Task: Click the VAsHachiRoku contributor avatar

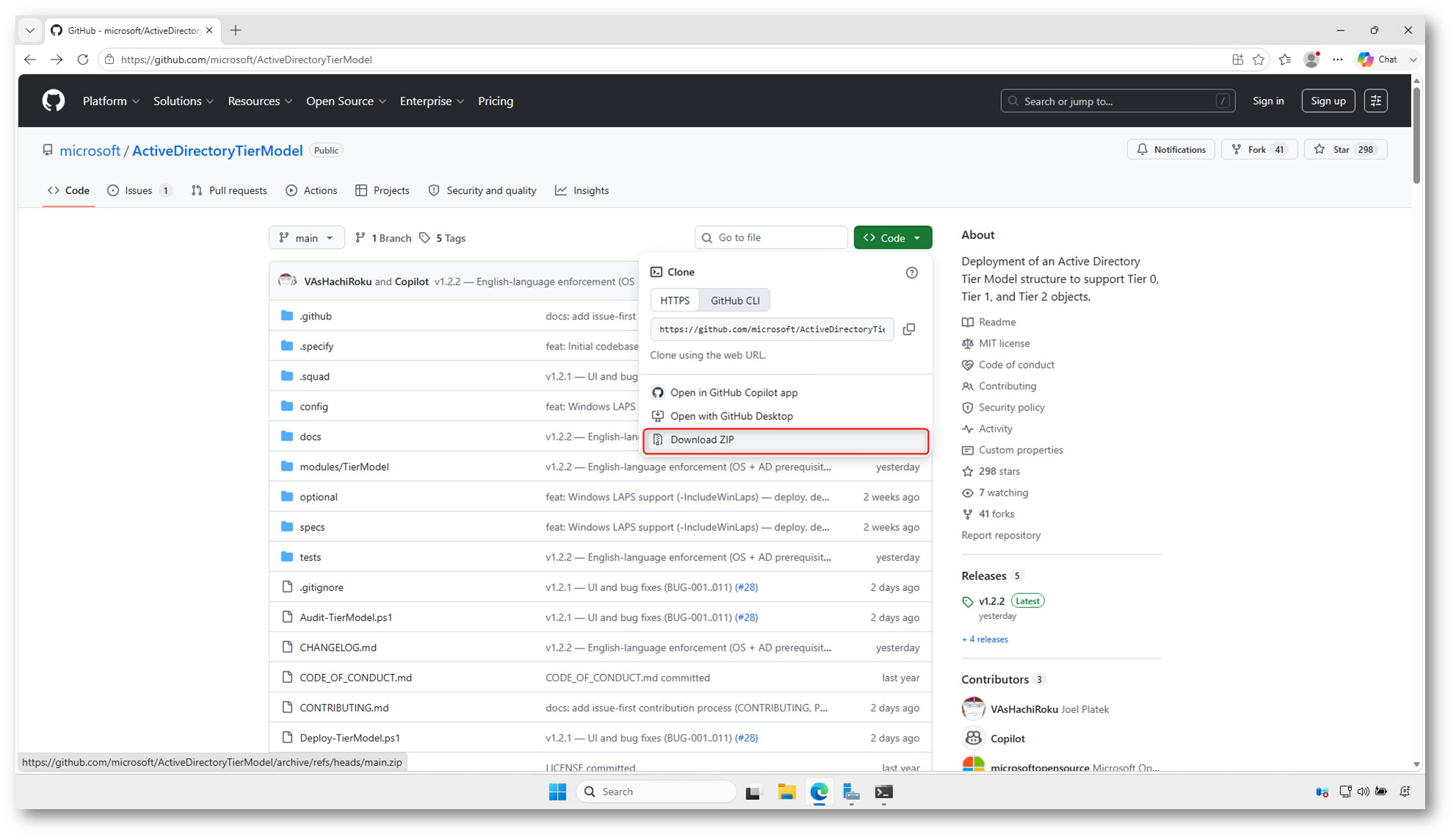Action: (x=973, y=709)
